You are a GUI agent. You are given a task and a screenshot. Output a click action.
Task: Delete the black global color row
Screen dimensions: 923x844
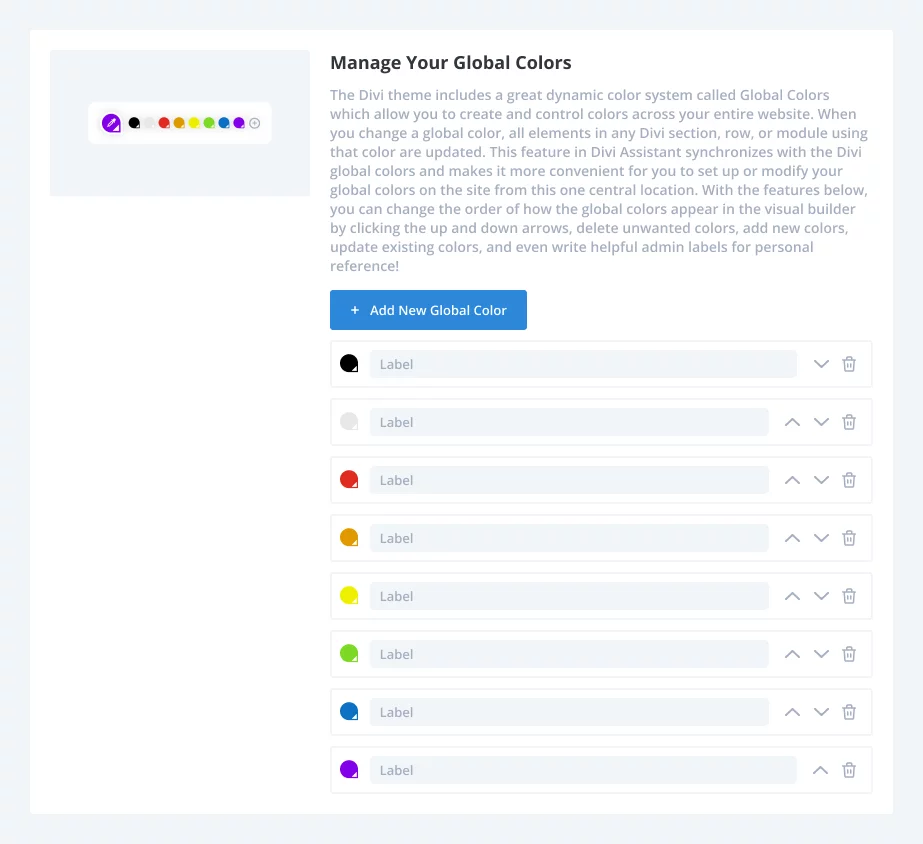point(849,364)
